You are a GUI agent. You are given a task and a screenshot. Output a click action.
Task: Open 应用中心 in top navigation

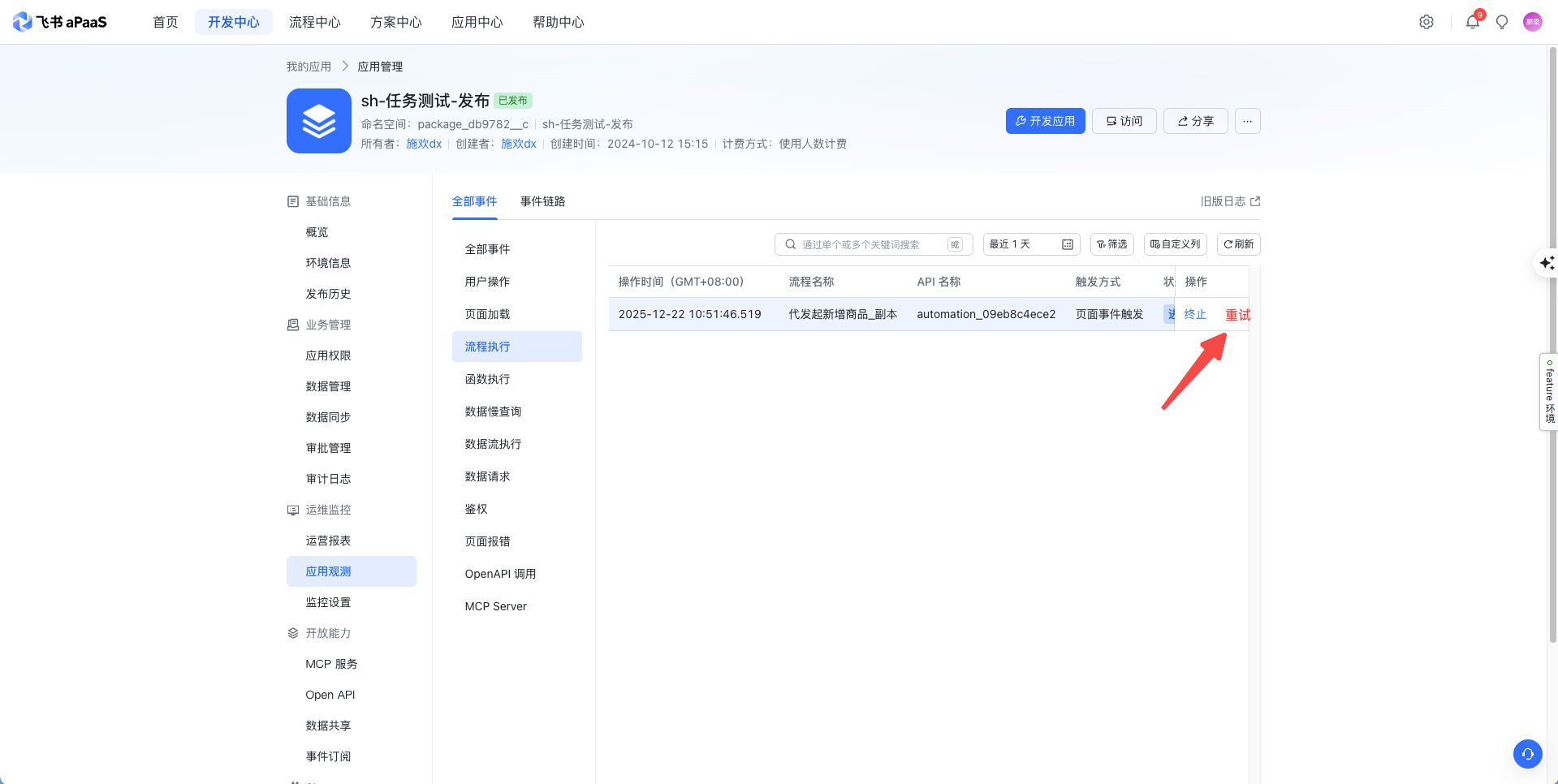coord(477,22)
